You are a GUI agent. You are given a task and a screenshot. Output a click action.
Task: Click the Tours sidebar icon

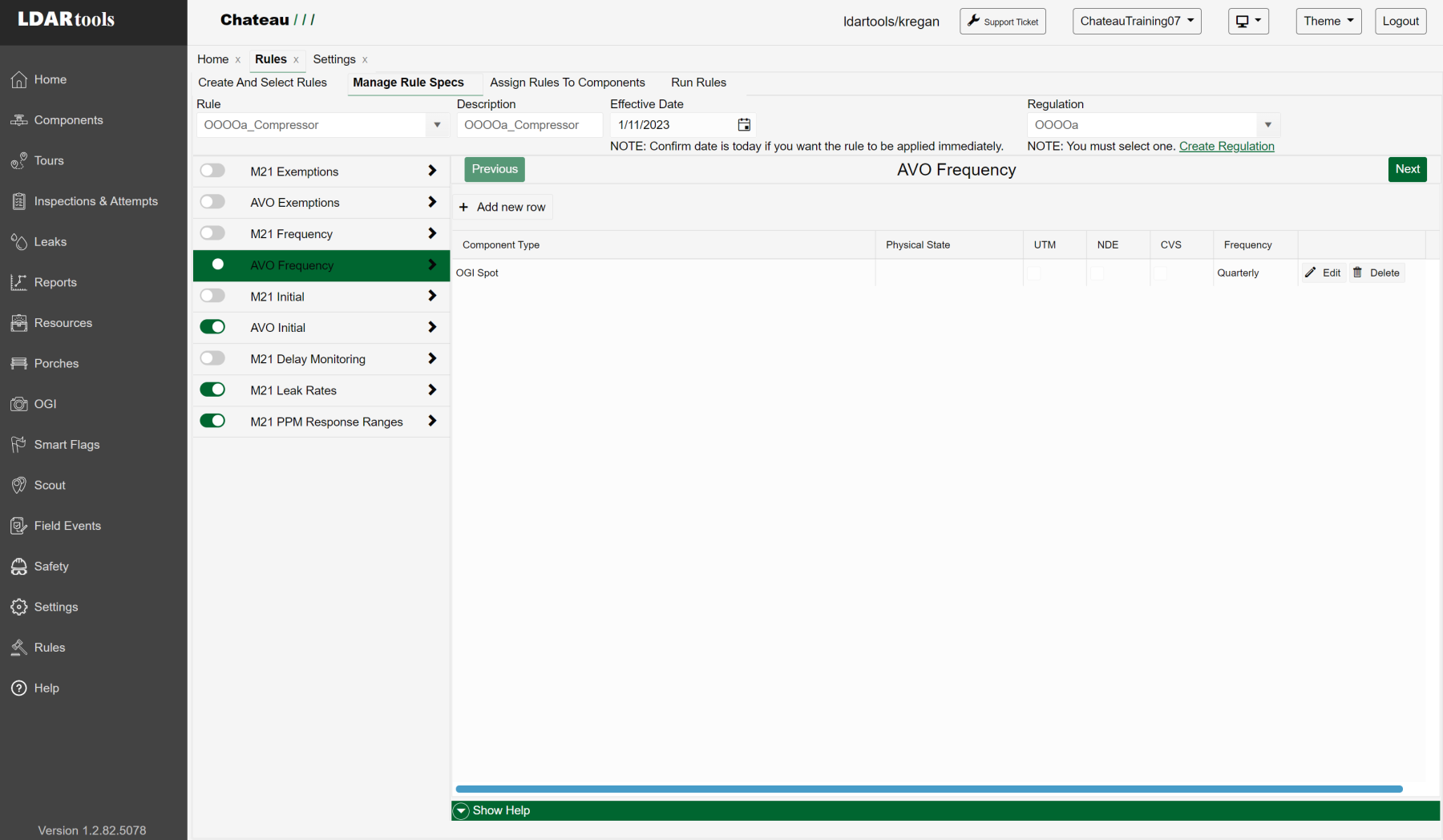[x=18, y=161]
